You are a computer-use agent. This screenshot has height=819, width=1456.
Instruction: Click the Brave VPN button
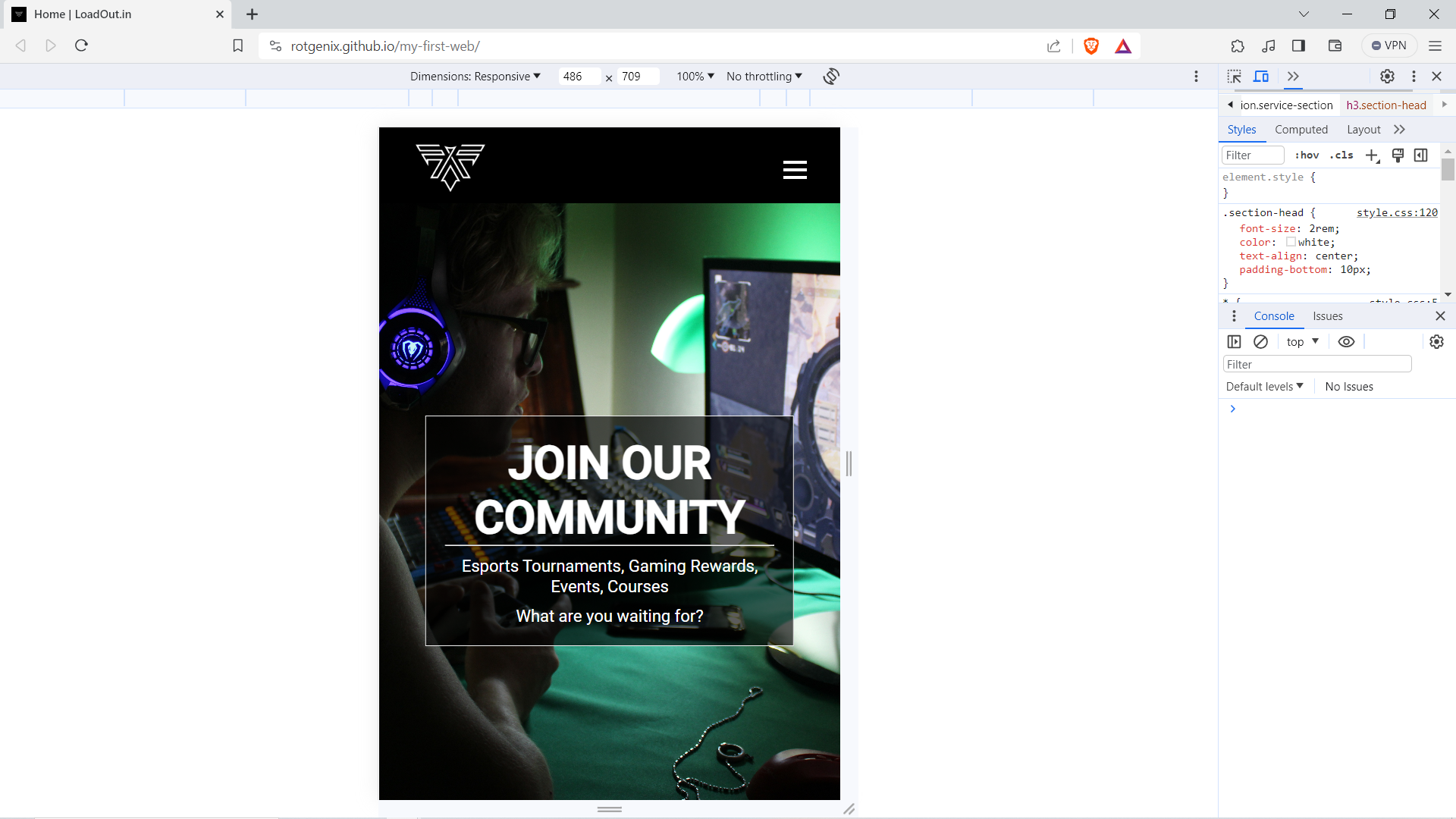coord(1389,46)
